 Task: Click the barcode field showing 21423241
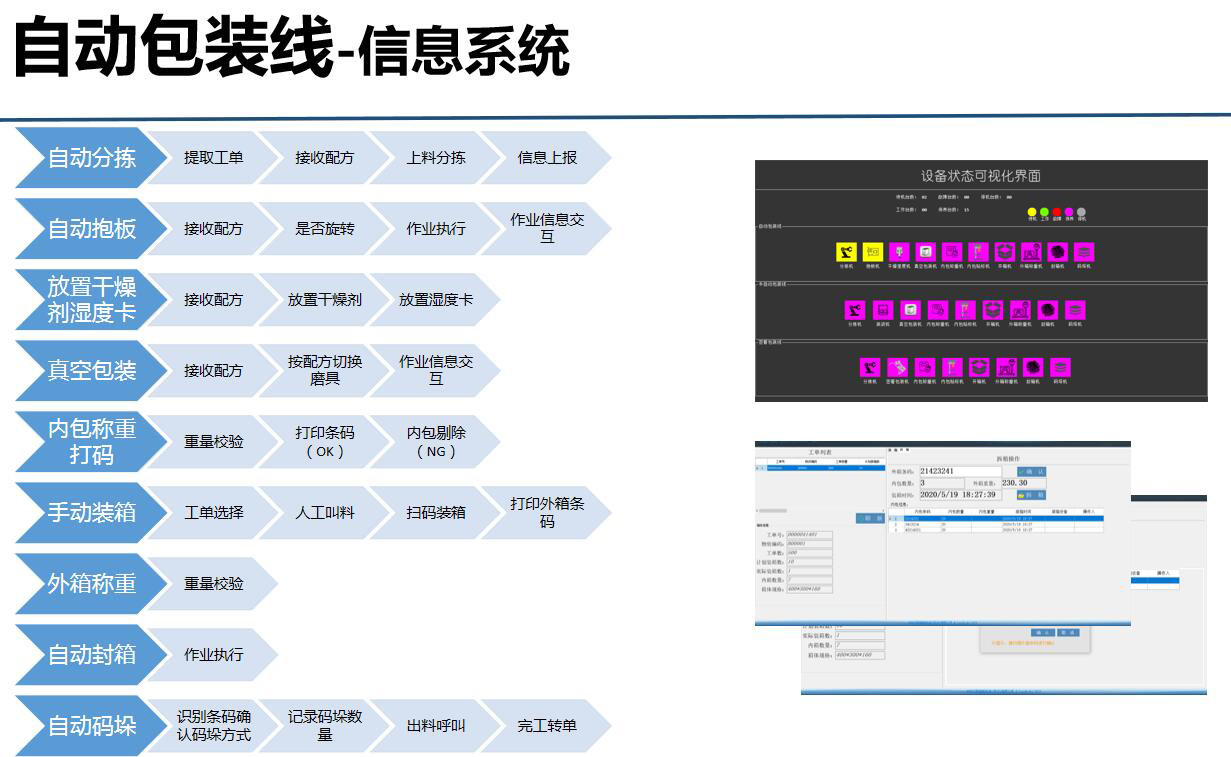960,471
